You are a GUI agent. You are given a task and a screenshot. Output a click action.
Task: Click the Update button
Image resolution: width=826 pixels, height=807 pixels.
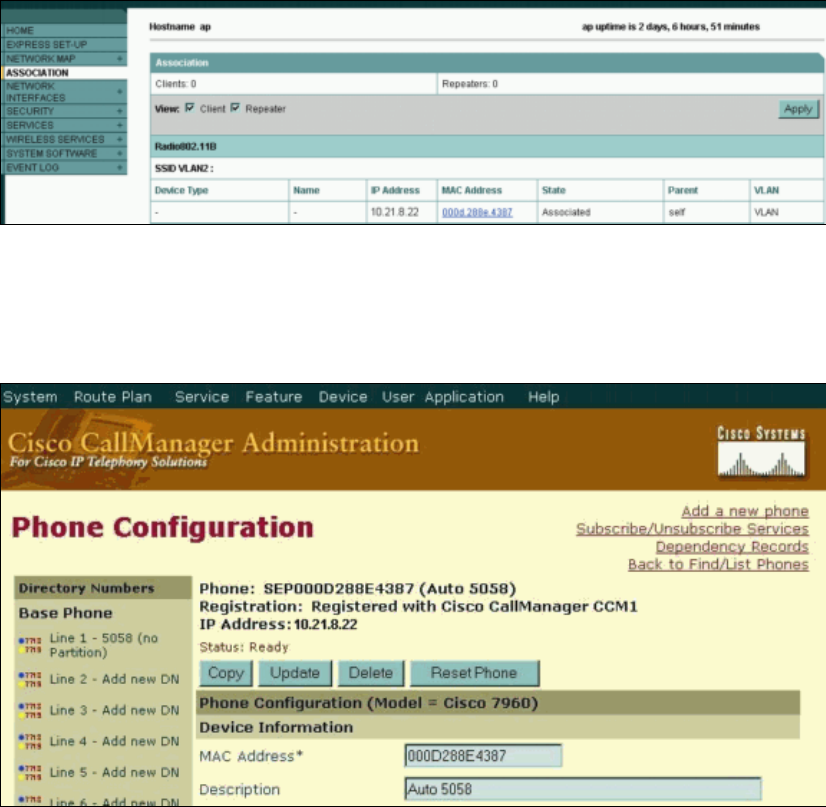[x=295, y=673]
